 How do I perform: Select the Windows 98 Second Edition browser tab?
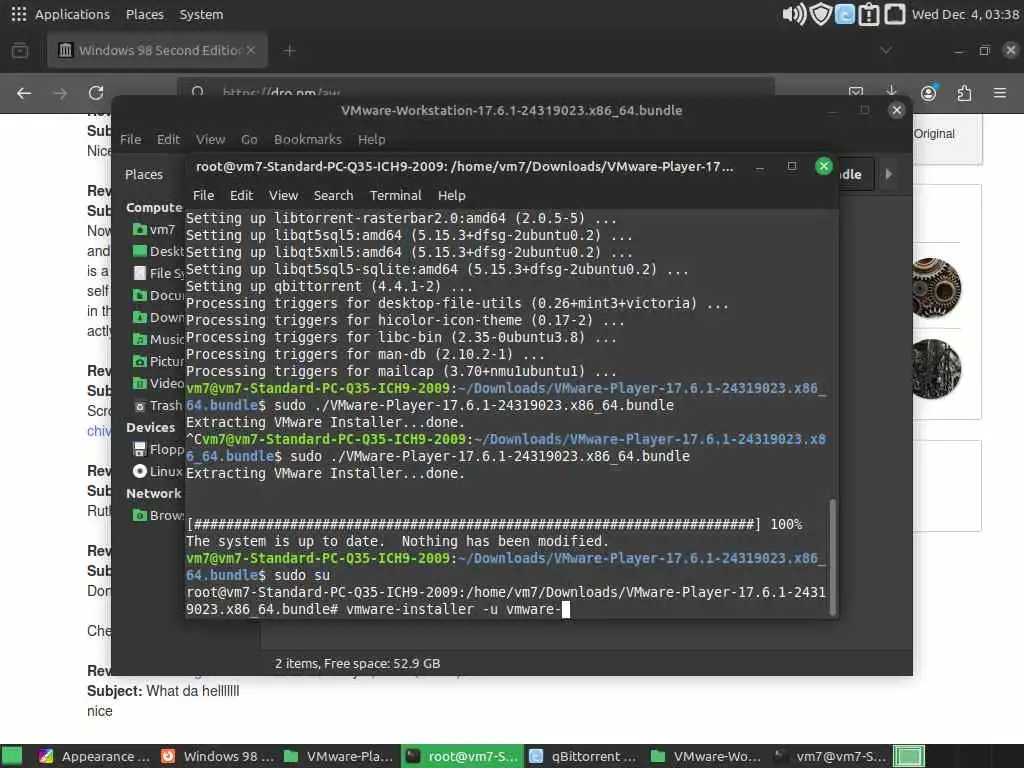click(x=157, y=50)
